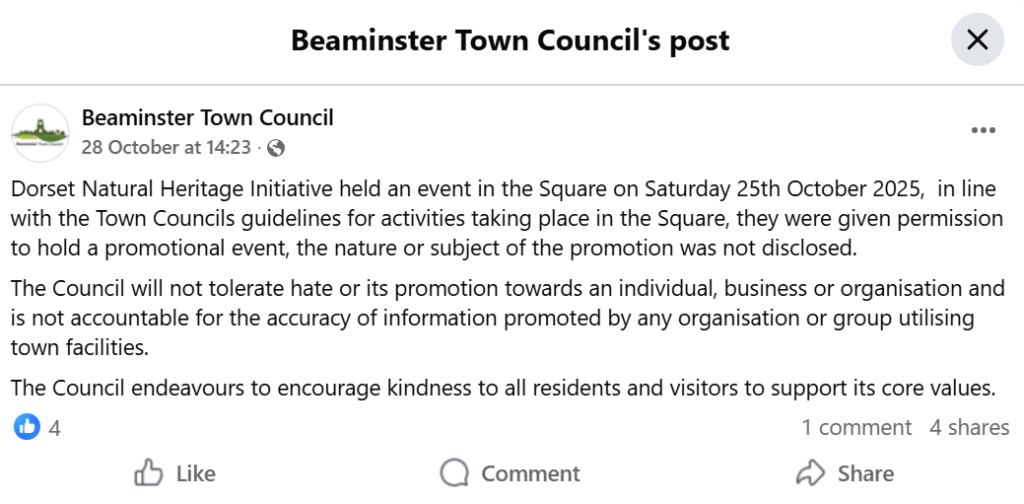
Task: Open the 28 October at 14:23 timestamp
Action: pyautogui.click(x=166, y=147)
